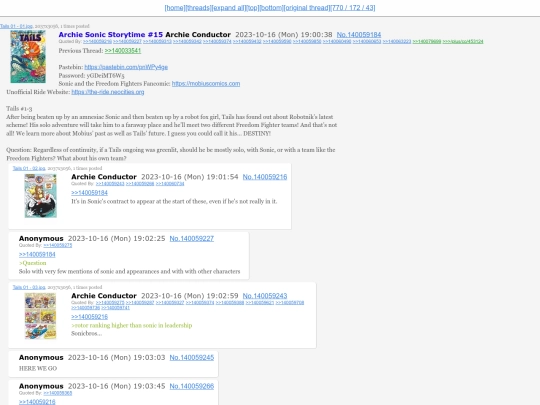
Task: Open the Tails cover thumbnail in original post
Action: [x=28, y=57]
